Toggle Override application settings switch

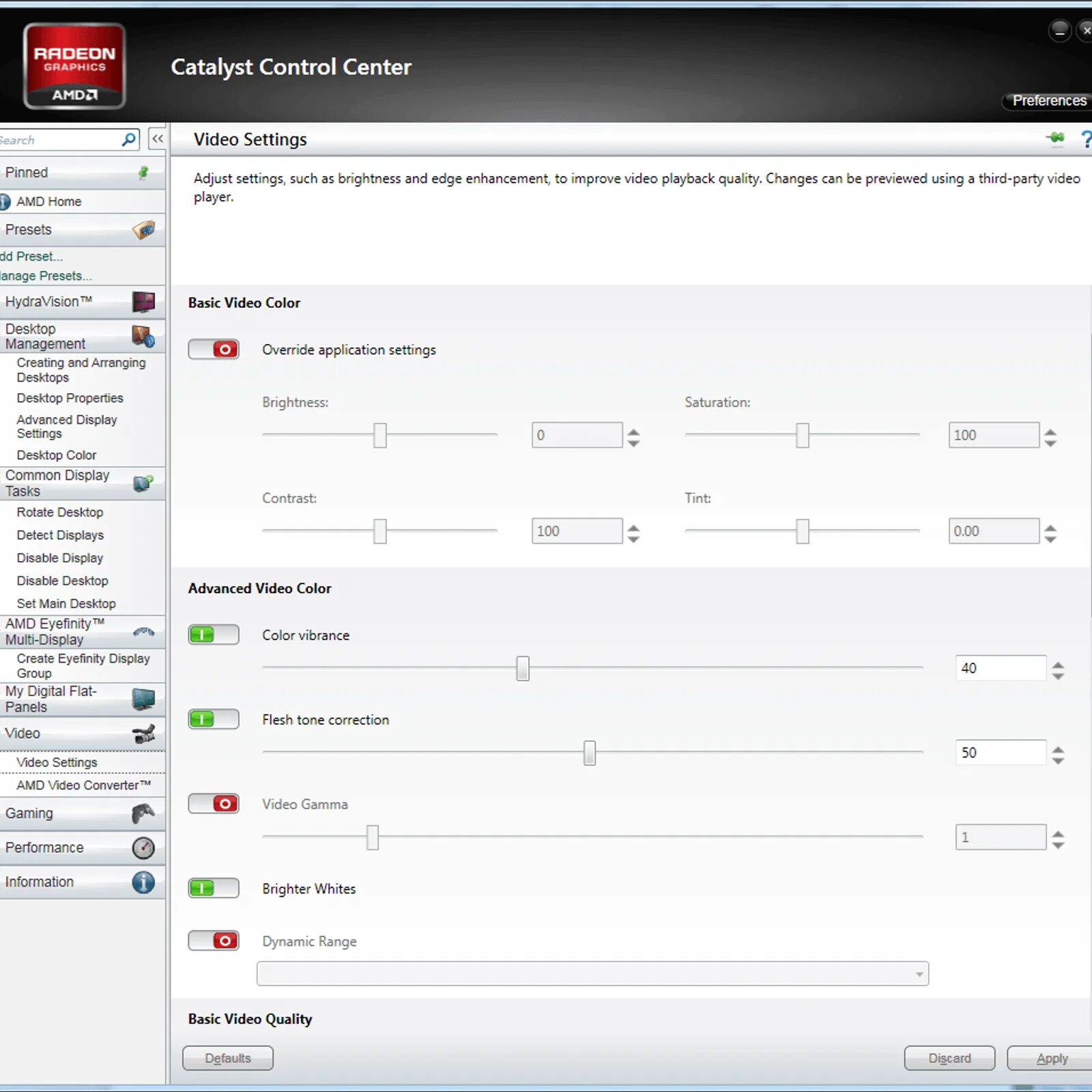tap(214, 349)
